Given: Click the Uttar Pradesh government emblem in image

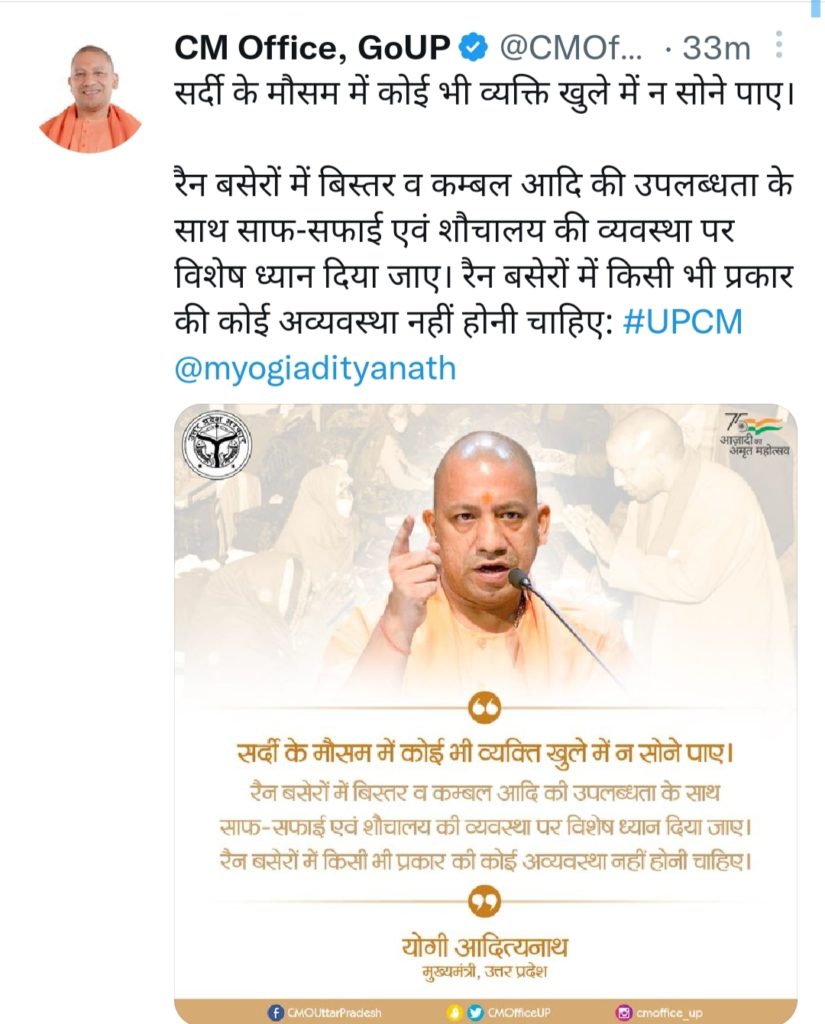Looking at the screenshot, I should (216, 445).
